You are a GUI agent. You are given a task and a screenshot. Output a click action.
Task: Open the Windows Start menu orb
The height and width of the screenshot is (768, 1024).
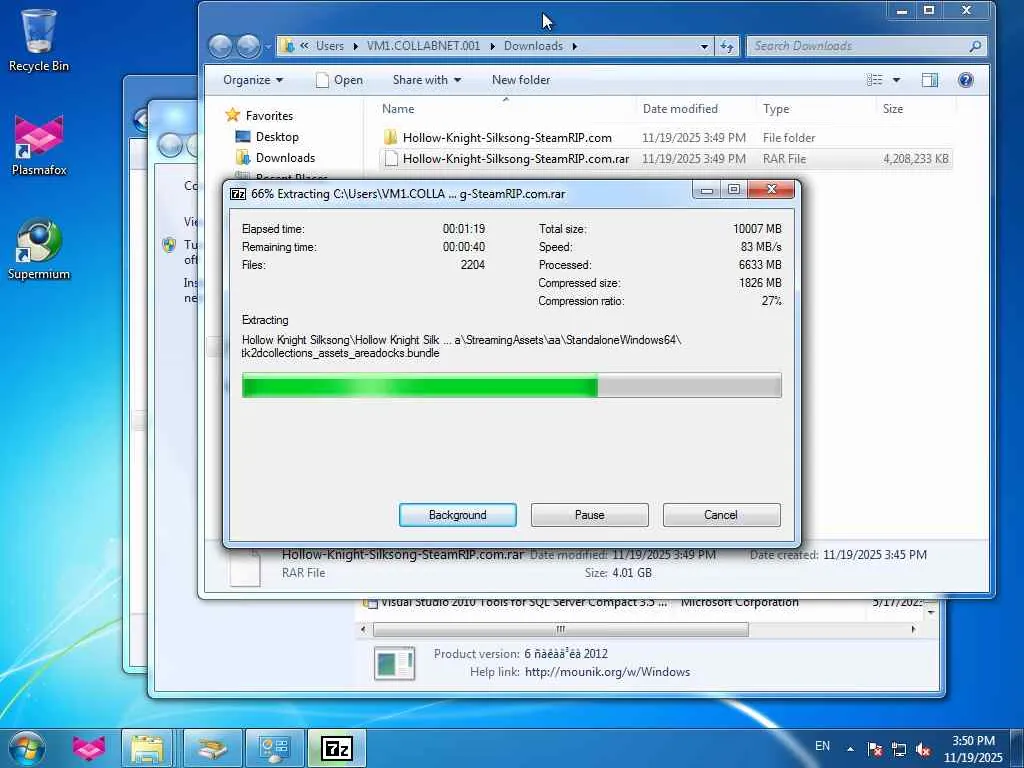26,748
